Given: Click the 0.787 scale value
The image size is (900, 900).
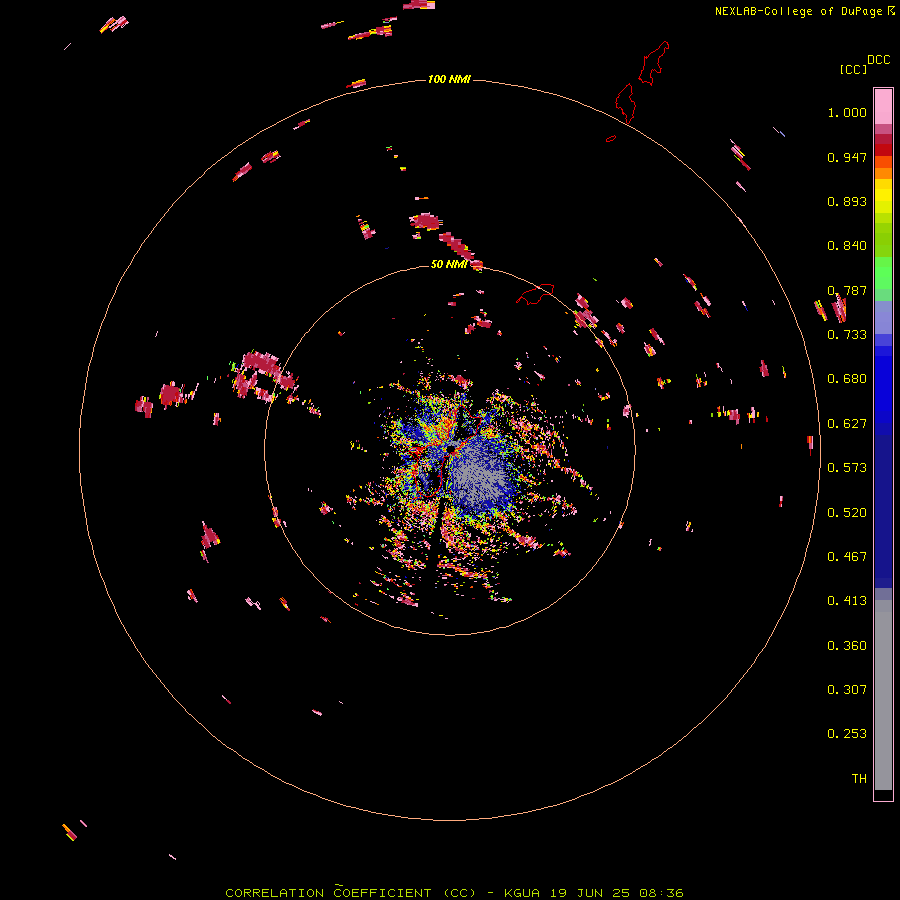Looking at the screenshot, I should coord(847,290).
